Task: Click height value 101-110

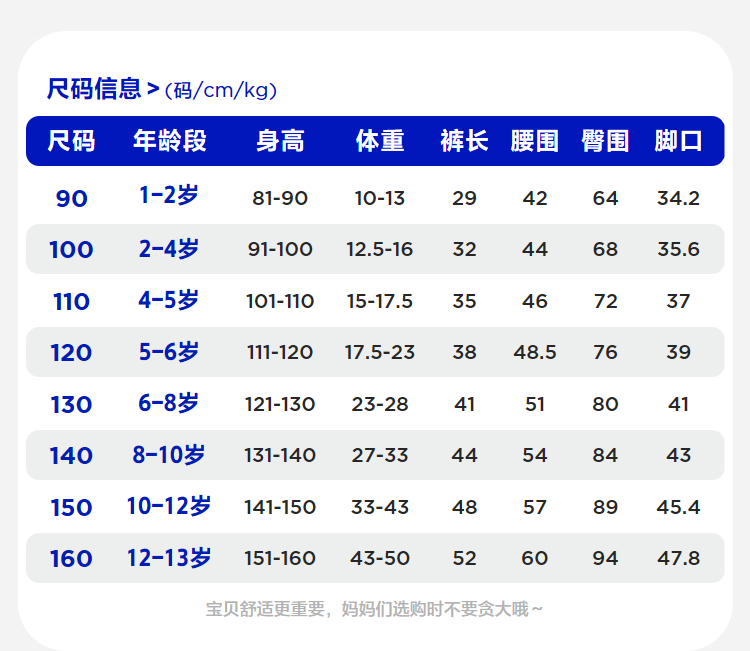Action: click(280, 301)
